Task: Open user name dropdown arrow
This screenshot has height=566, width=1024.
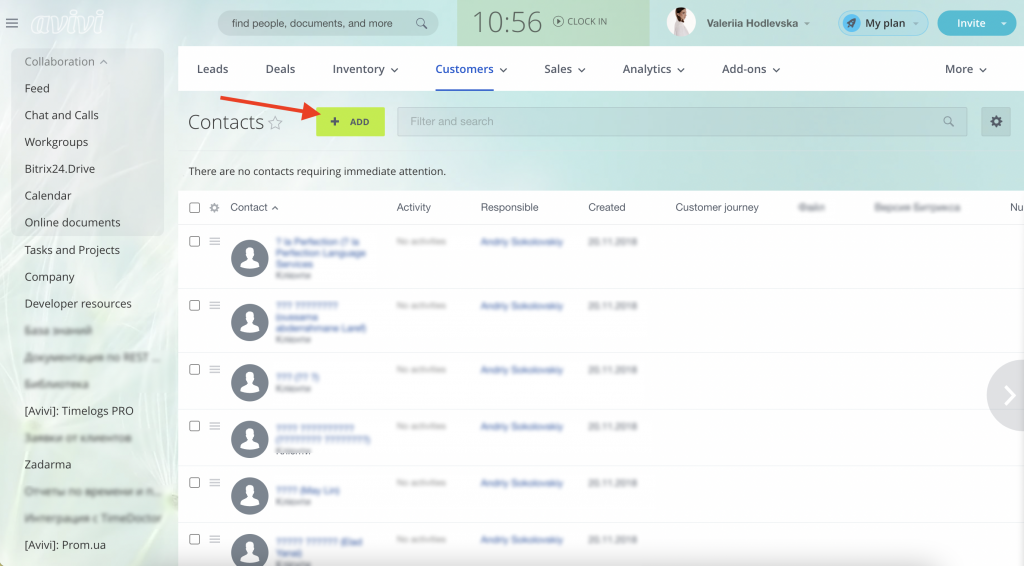Action: [807, 24]
